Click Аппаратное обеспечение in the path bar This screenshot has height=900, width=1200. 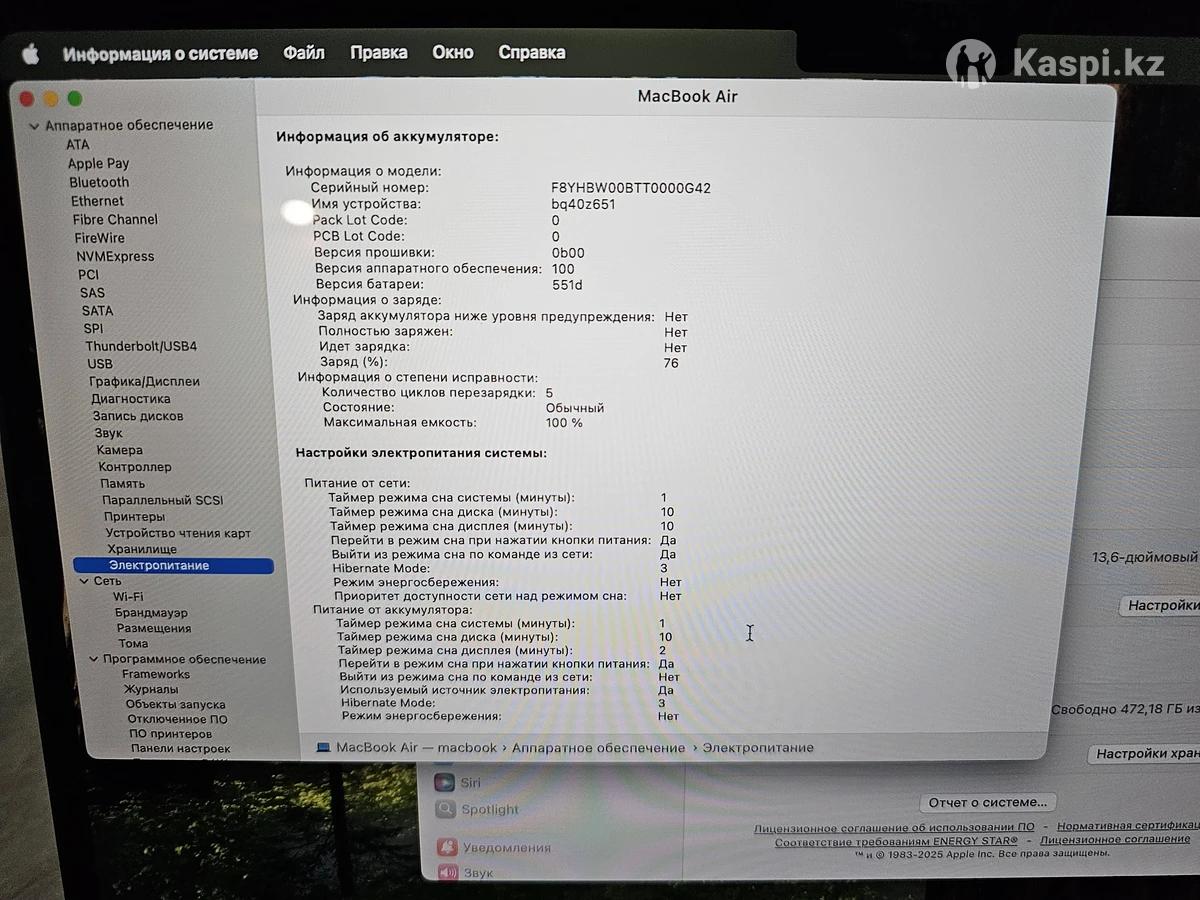598,748
